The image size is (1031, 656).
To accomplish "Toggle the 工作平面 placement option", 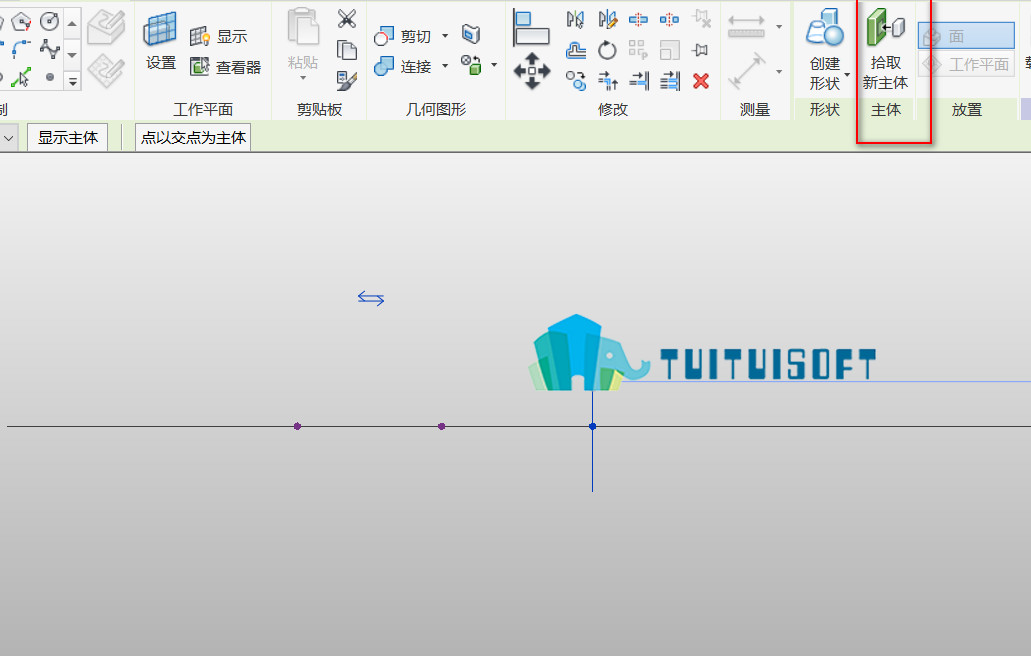I will [966, 64].
